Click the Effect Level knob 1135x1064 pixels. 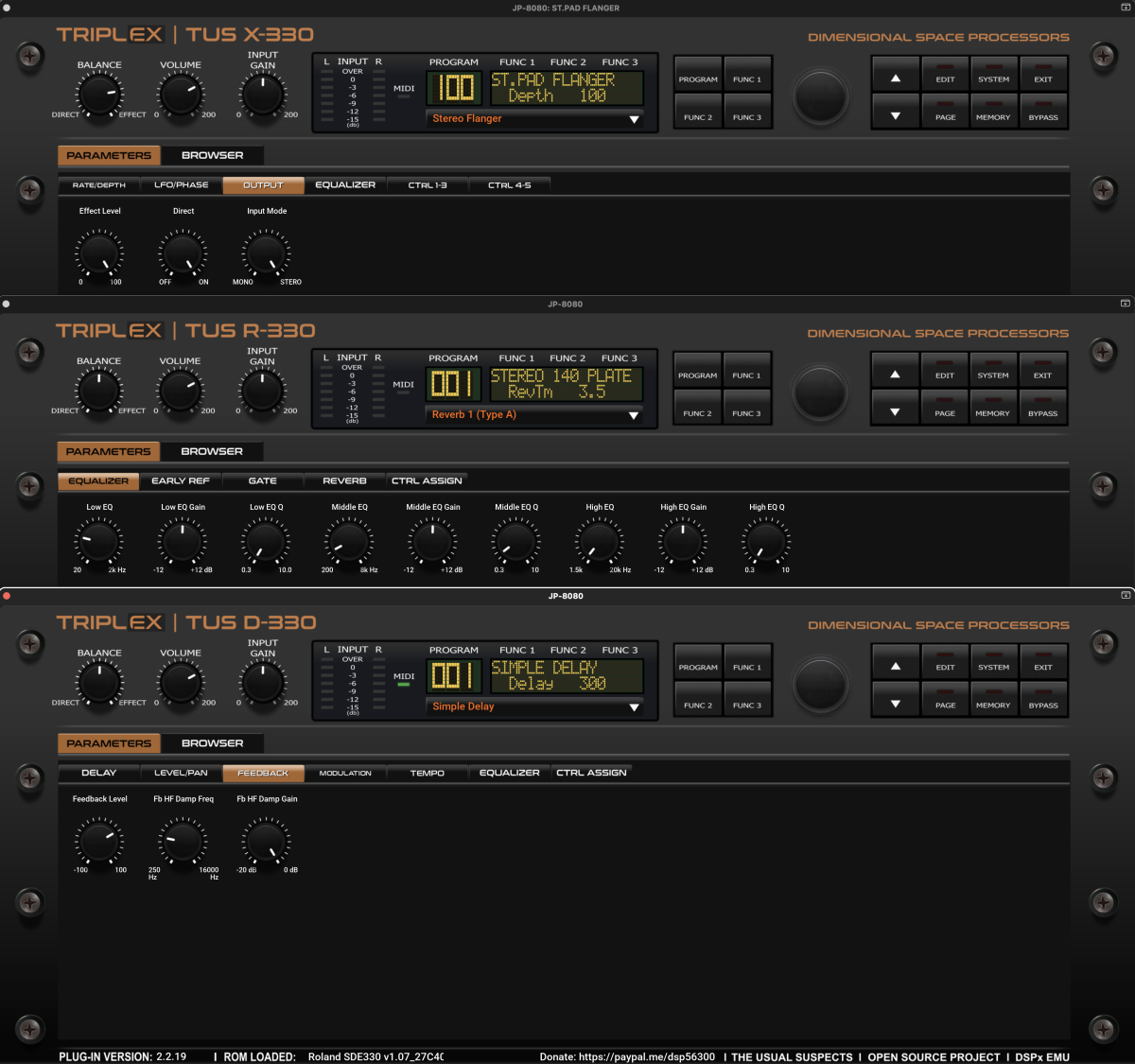(99, 253)
